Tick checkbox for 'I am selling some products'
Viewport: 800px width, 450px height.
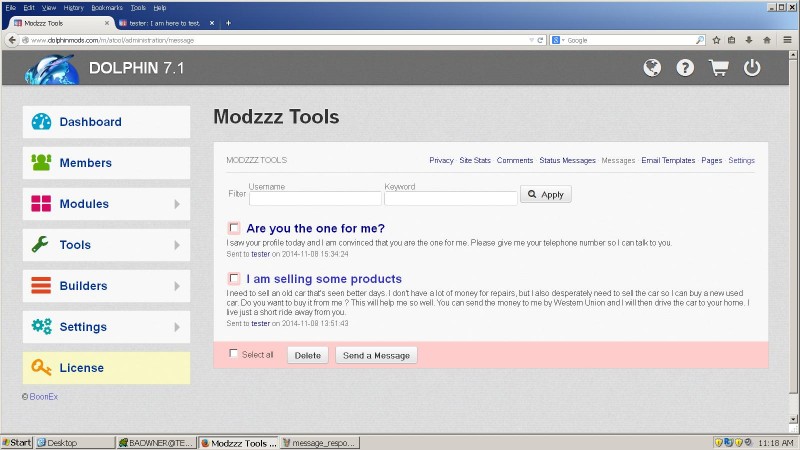click(234, 278)
